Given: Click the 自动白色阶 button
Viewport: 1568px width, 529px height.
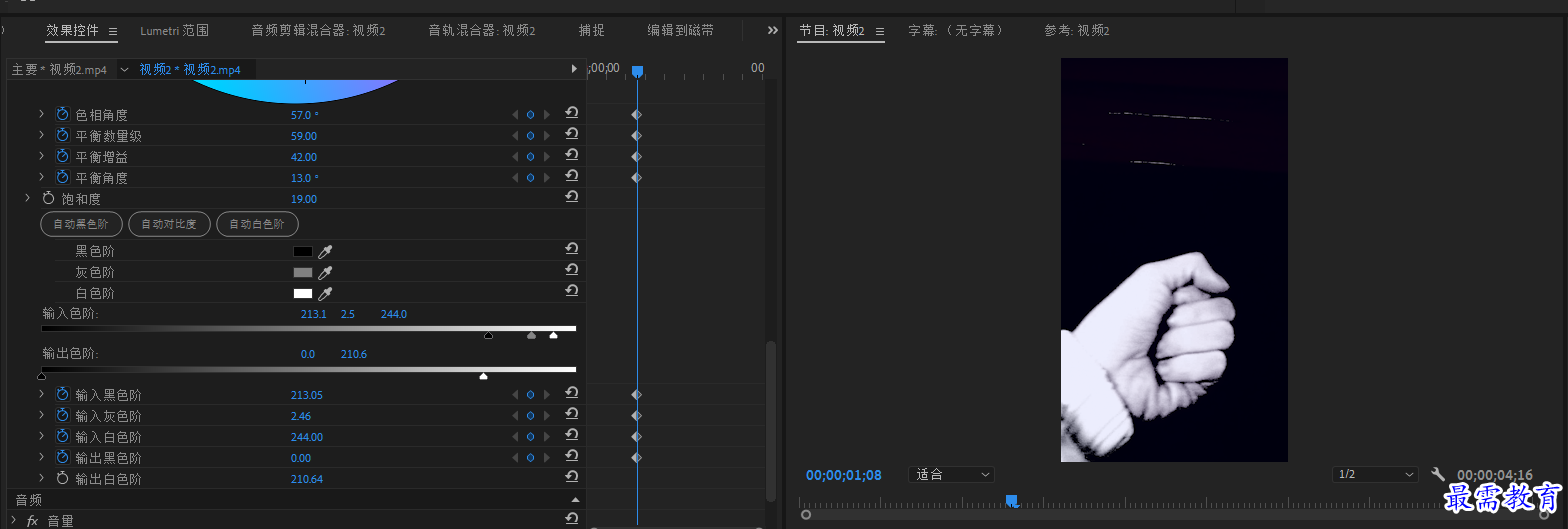Looking at the screenshot, I should 257,224.
